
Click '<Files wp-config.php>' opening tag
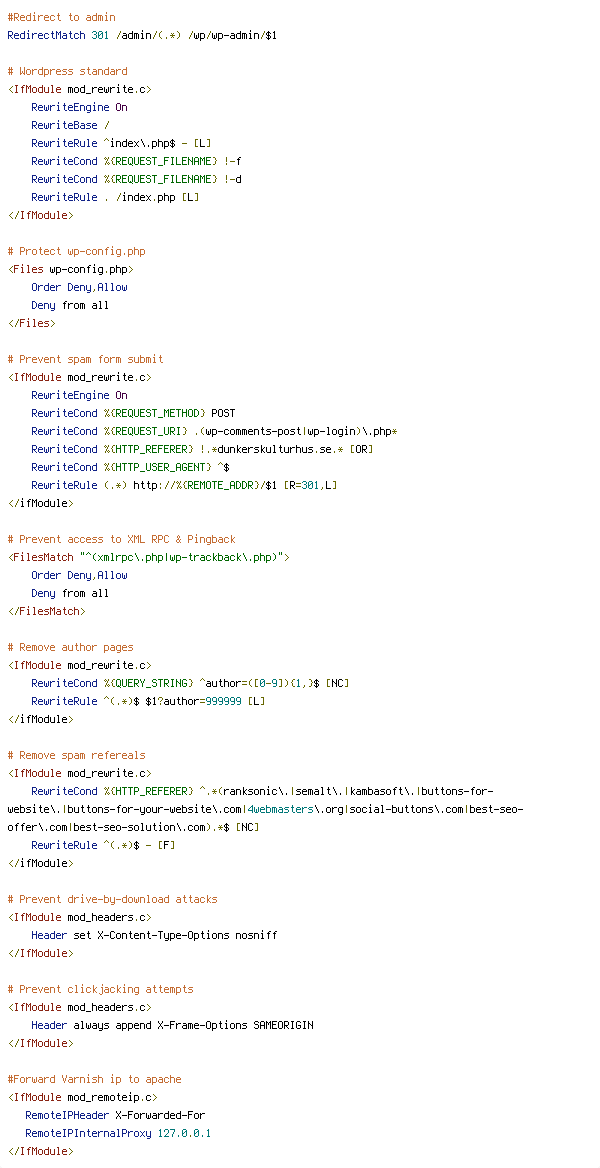70,269
